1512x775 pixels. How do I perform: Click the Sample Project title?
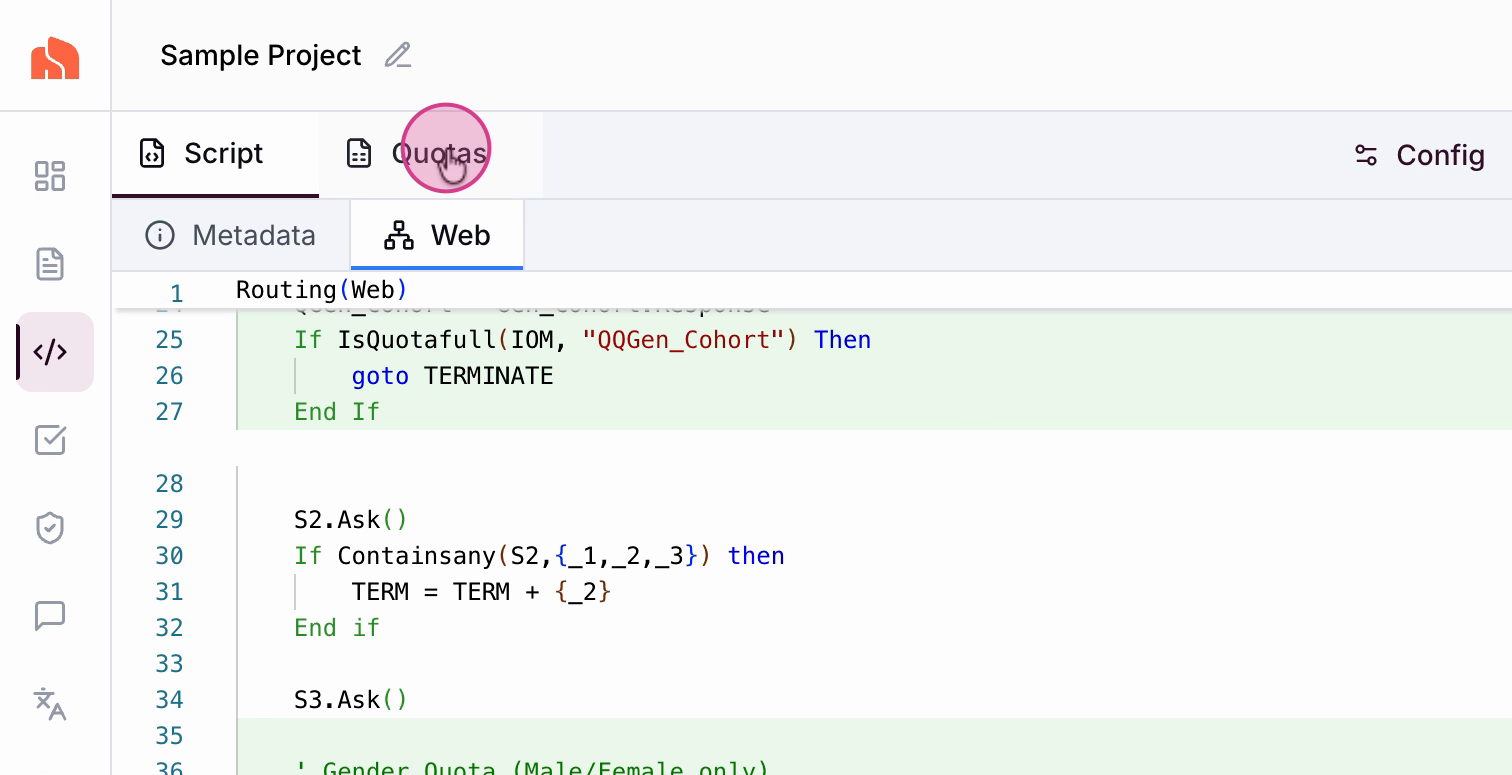260,55
